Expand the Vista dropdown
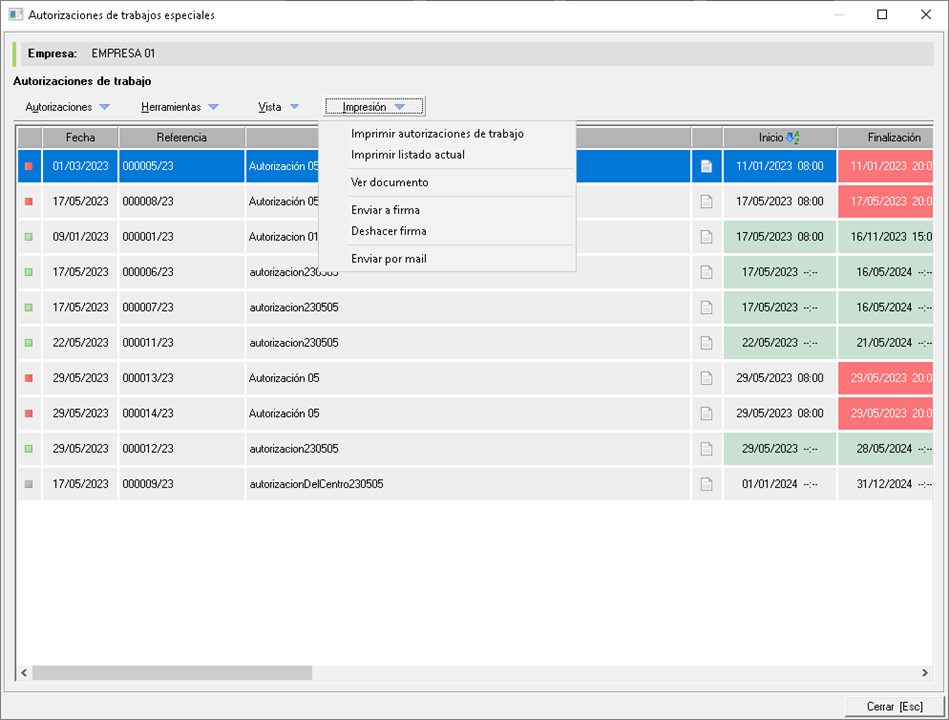 pyautogui.click(x=278, y=107)
